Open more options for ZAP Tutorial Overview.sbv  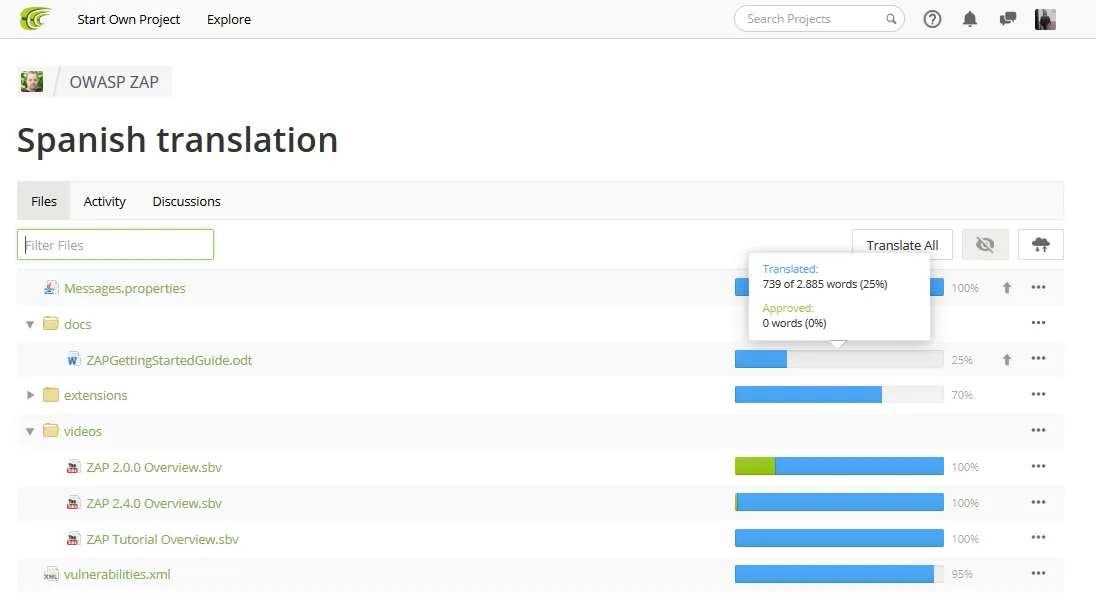click(1038, 538)
